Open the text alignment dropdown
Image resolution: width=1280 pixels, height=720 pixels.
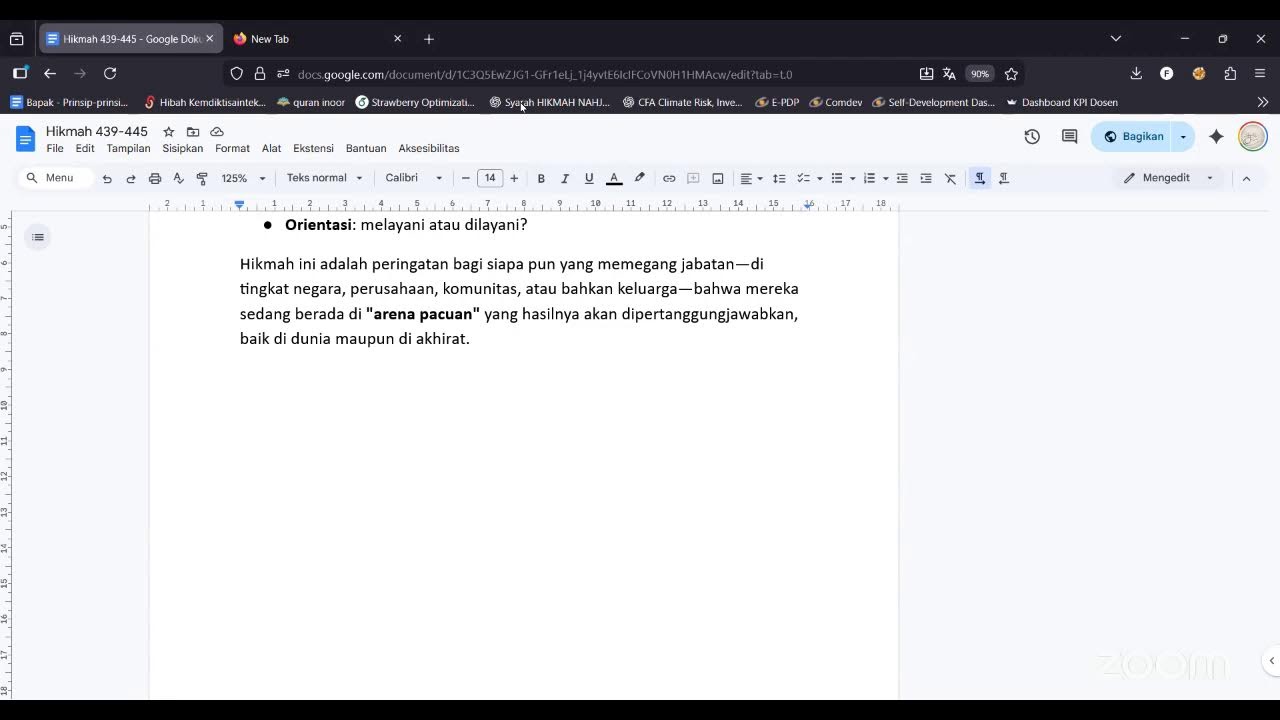751,178
